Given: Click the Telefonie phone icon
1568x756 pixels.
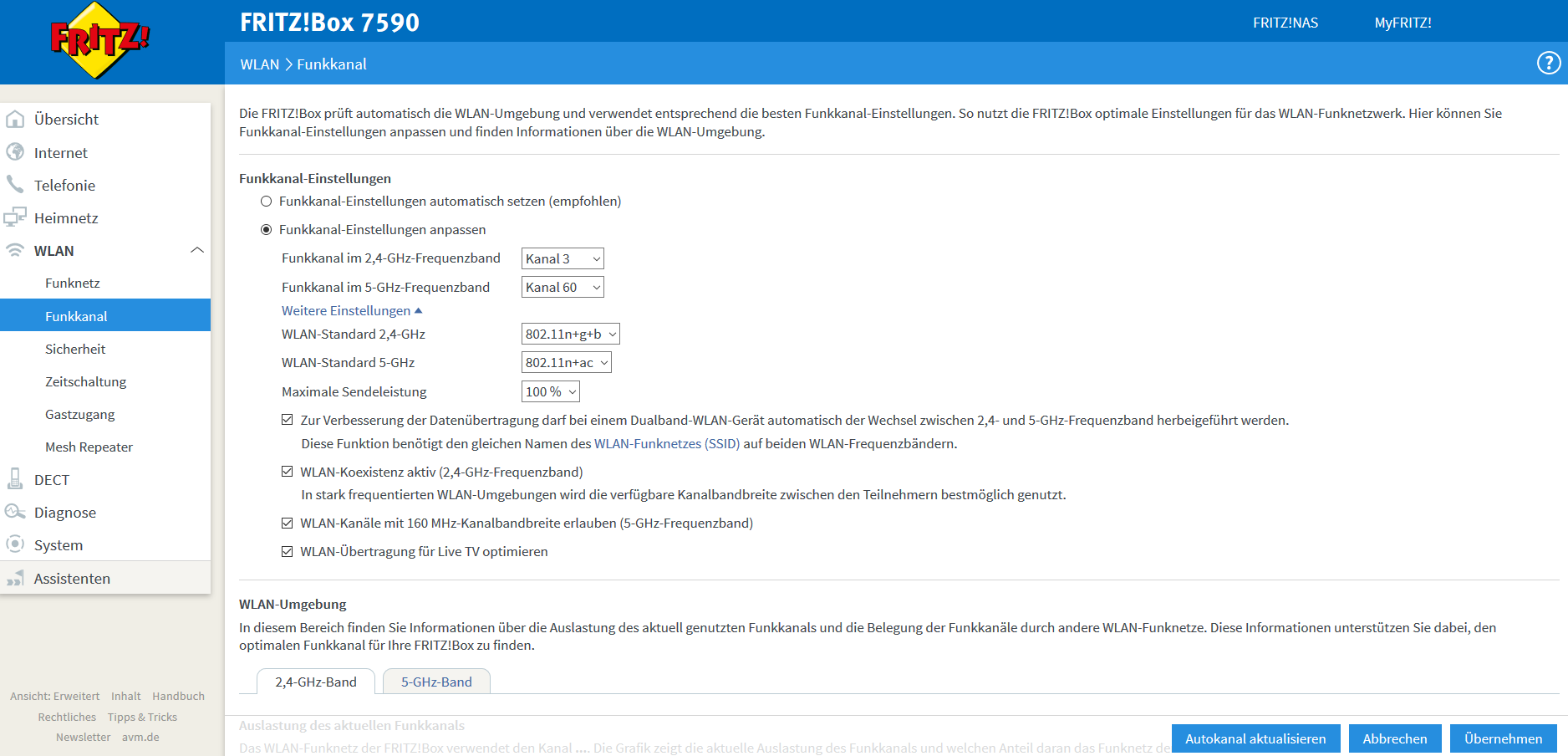Looking at the screenshot, I should click(x=15, y=185).
